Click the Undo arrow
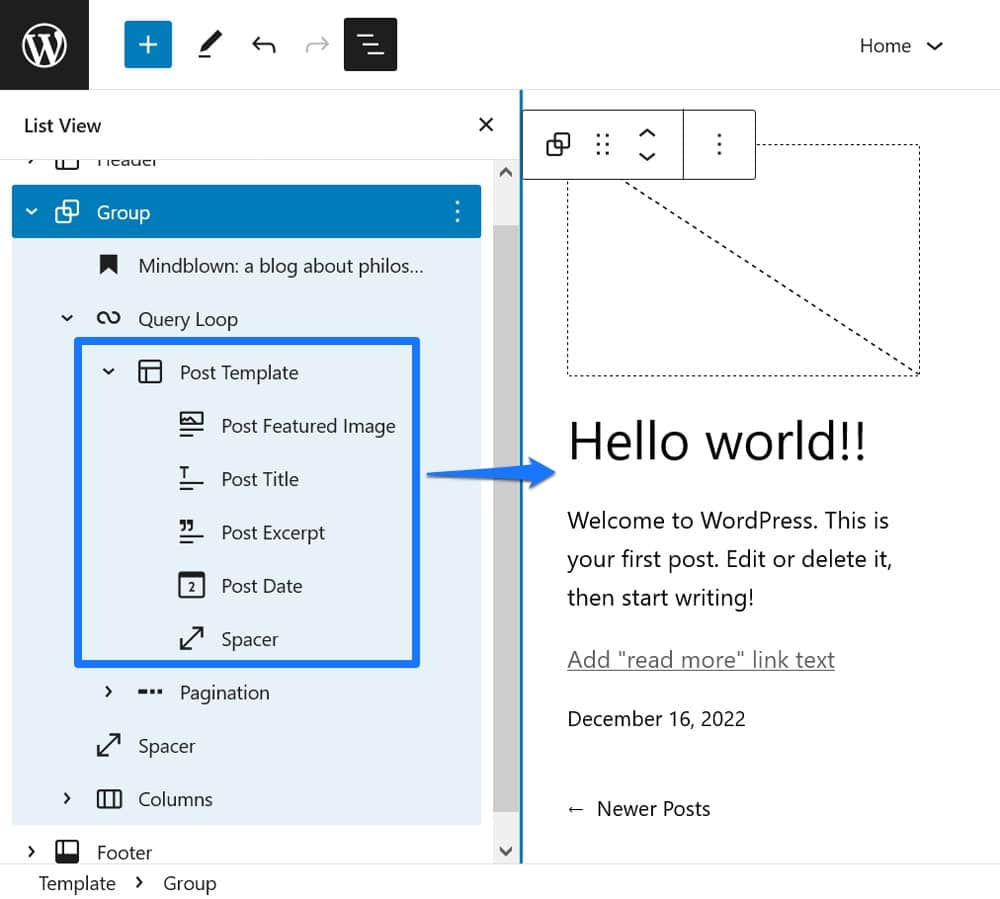 point(263,45)
